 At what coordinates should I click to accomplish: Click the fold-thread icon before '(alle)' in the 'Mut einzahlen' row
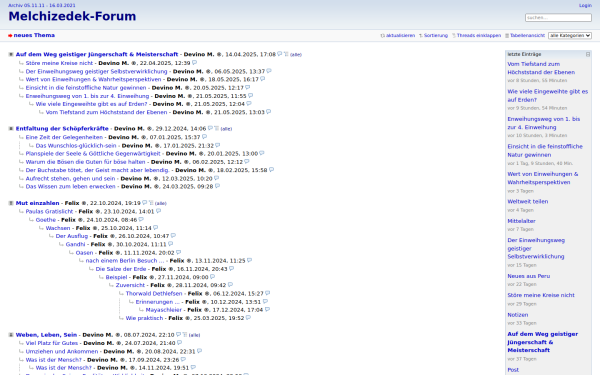pyautogui.click(x=151, y=203)
